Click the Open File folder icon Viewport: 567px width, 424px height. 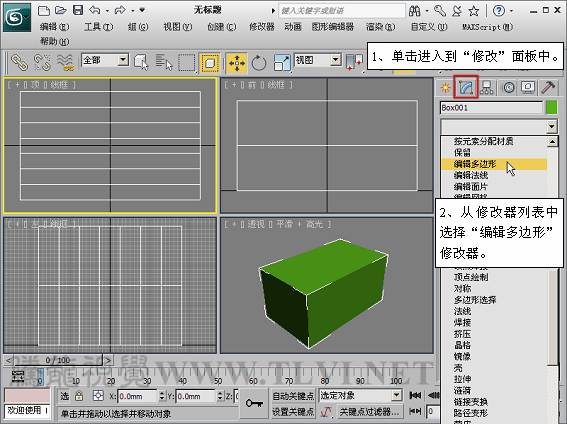tap(60, 10)
